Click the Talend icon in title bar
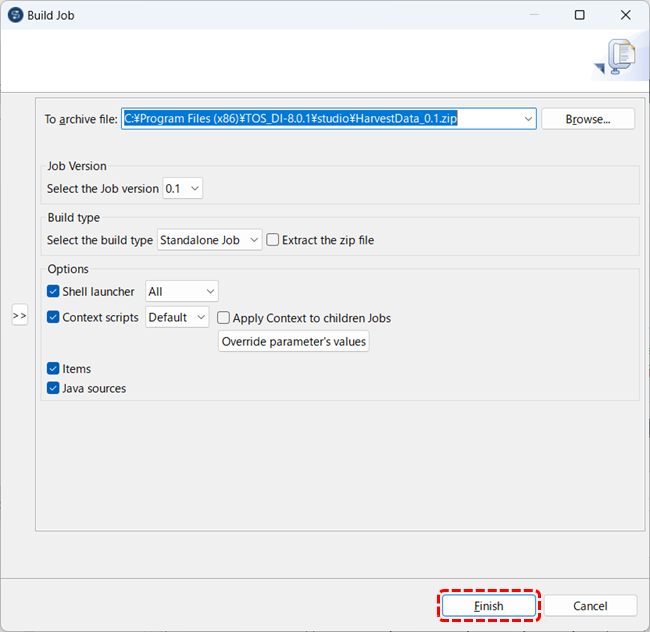Screen dimensions: 650x632 [x=16, y=15]
